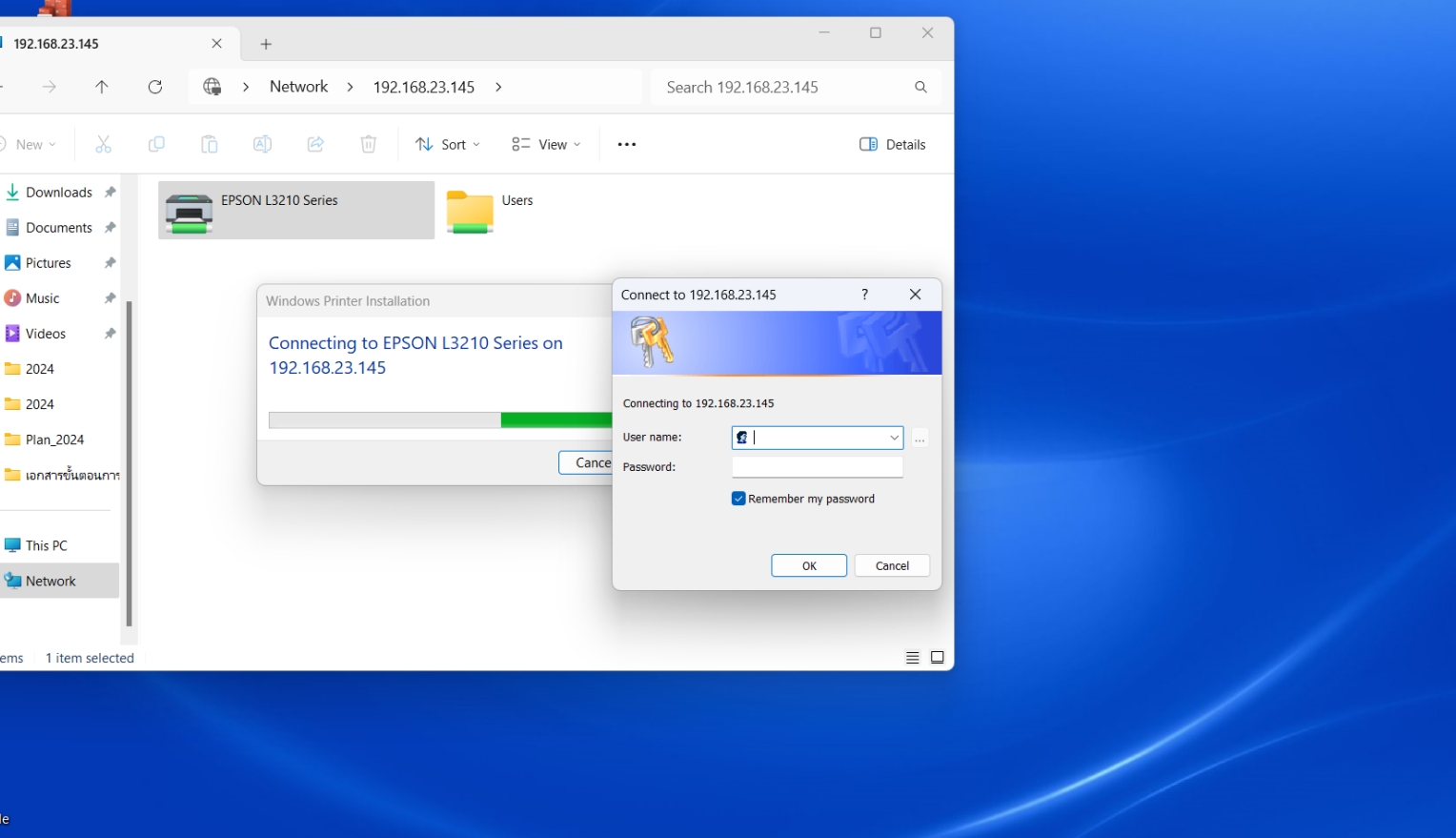
Task: Open Videos in the sidebar
Action: click(x=46, y=334)
